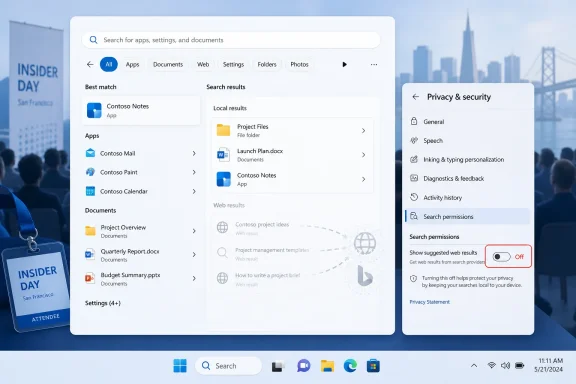576x384 pixels.
Task: Switch to Apps filter tab
Action: click(x=132, y=64)
